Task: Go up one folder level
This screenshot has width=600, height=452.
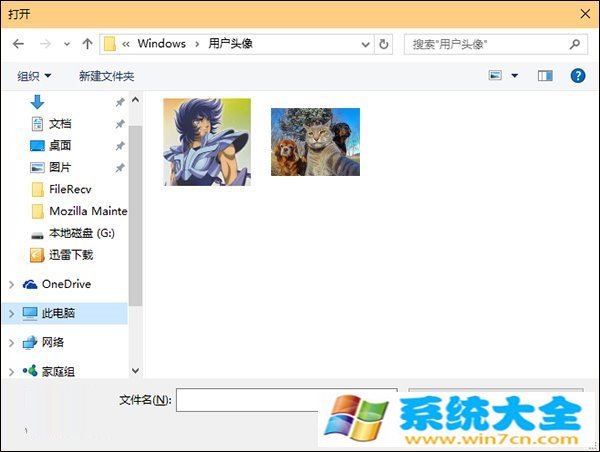Action: pos(87,44)
